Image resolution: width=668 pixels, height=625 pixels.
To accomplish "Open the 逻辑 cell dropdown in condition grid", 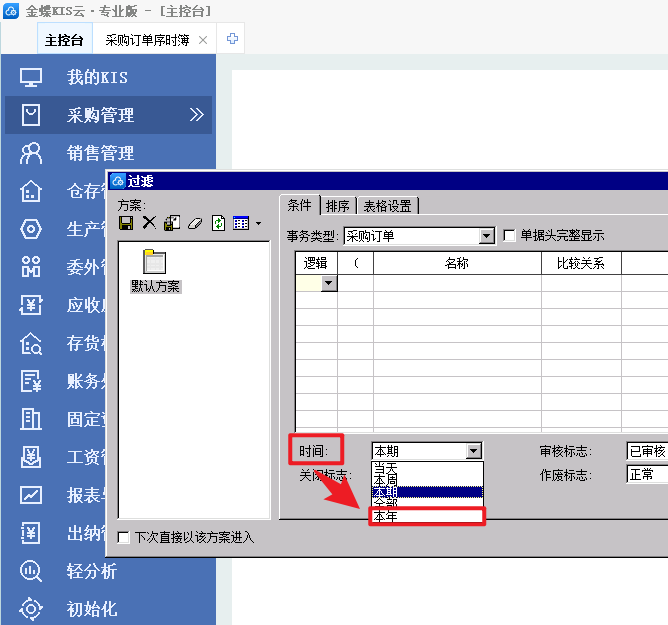I will pos(328,284).
